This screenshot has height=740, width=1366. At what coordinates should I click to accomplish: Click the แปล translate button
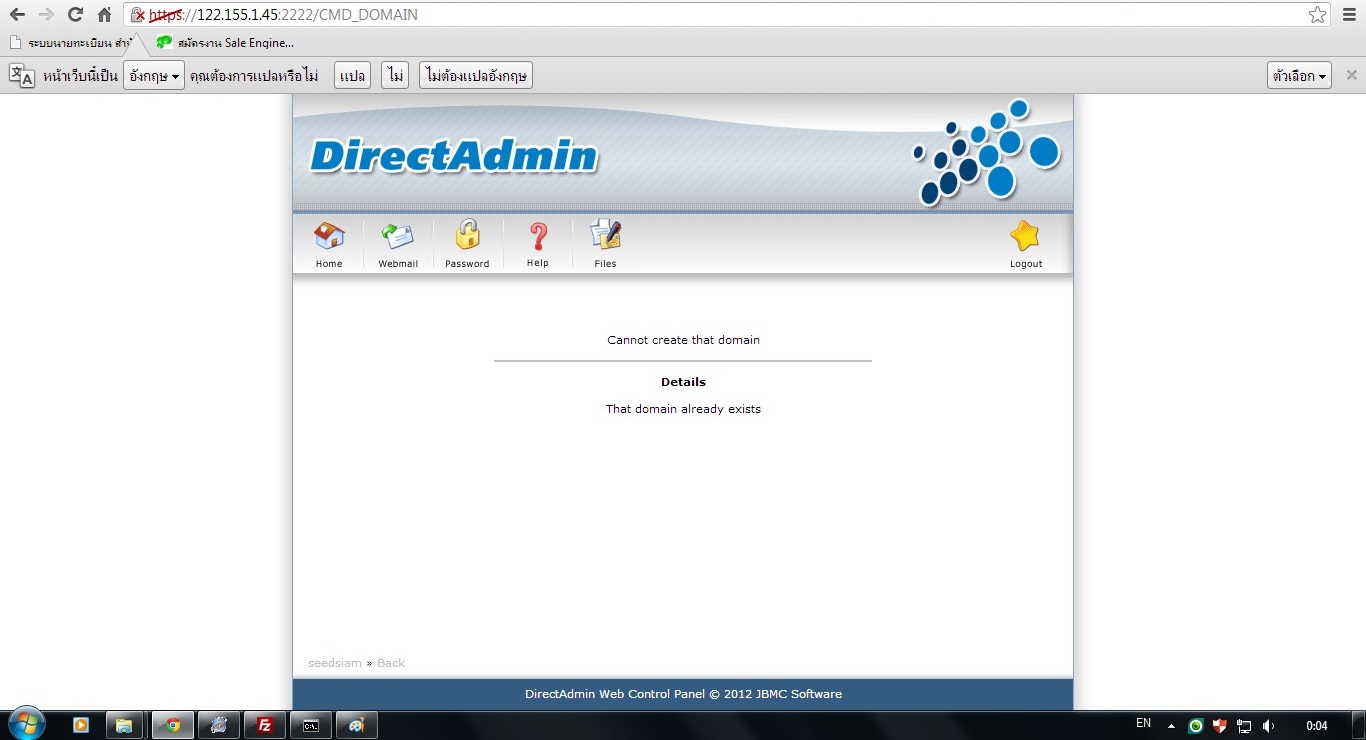[352, 75]
